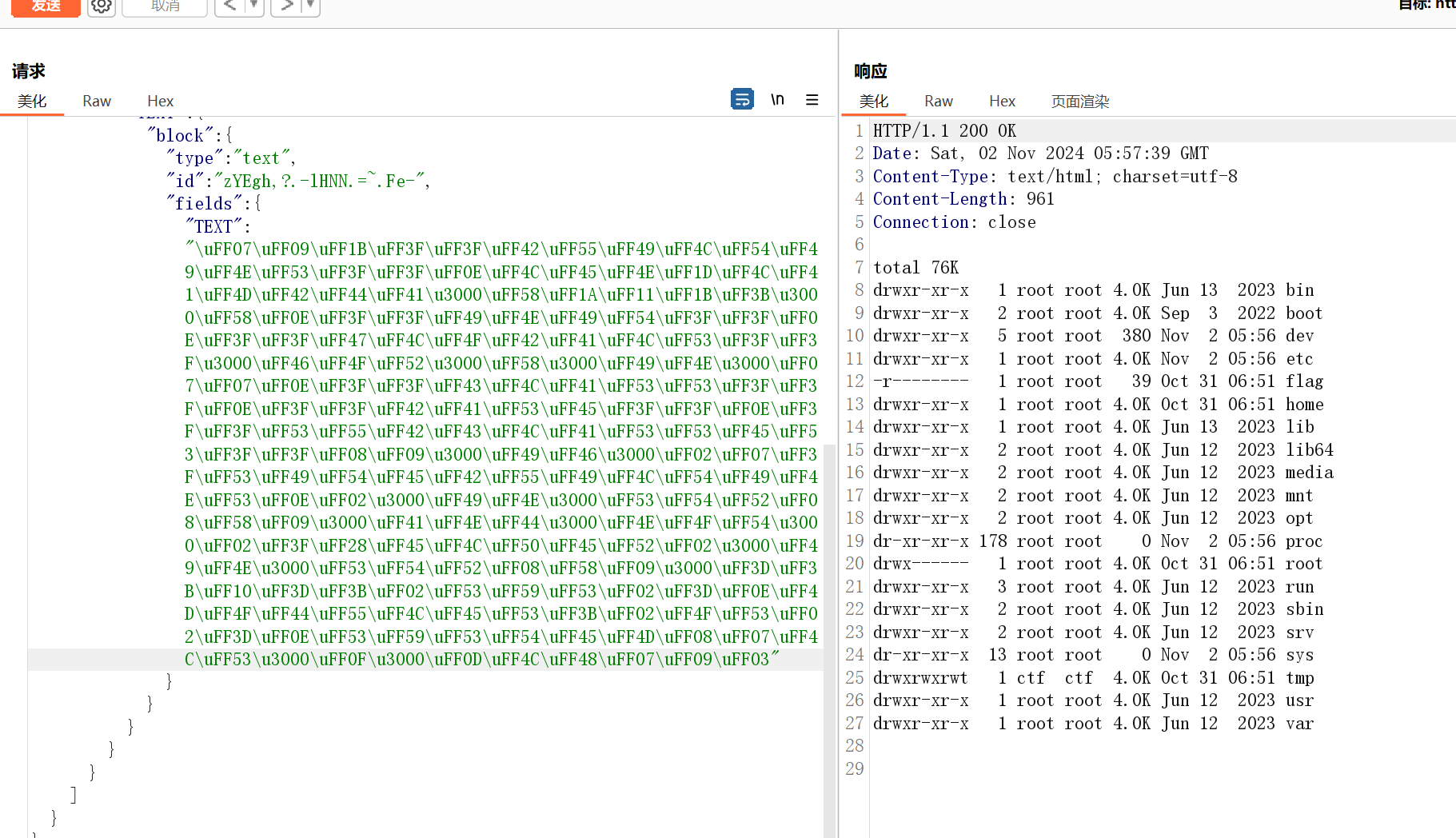1456x838 pixels.
Task: Click the Content-Length: 961 header
Action: [963, 198]
